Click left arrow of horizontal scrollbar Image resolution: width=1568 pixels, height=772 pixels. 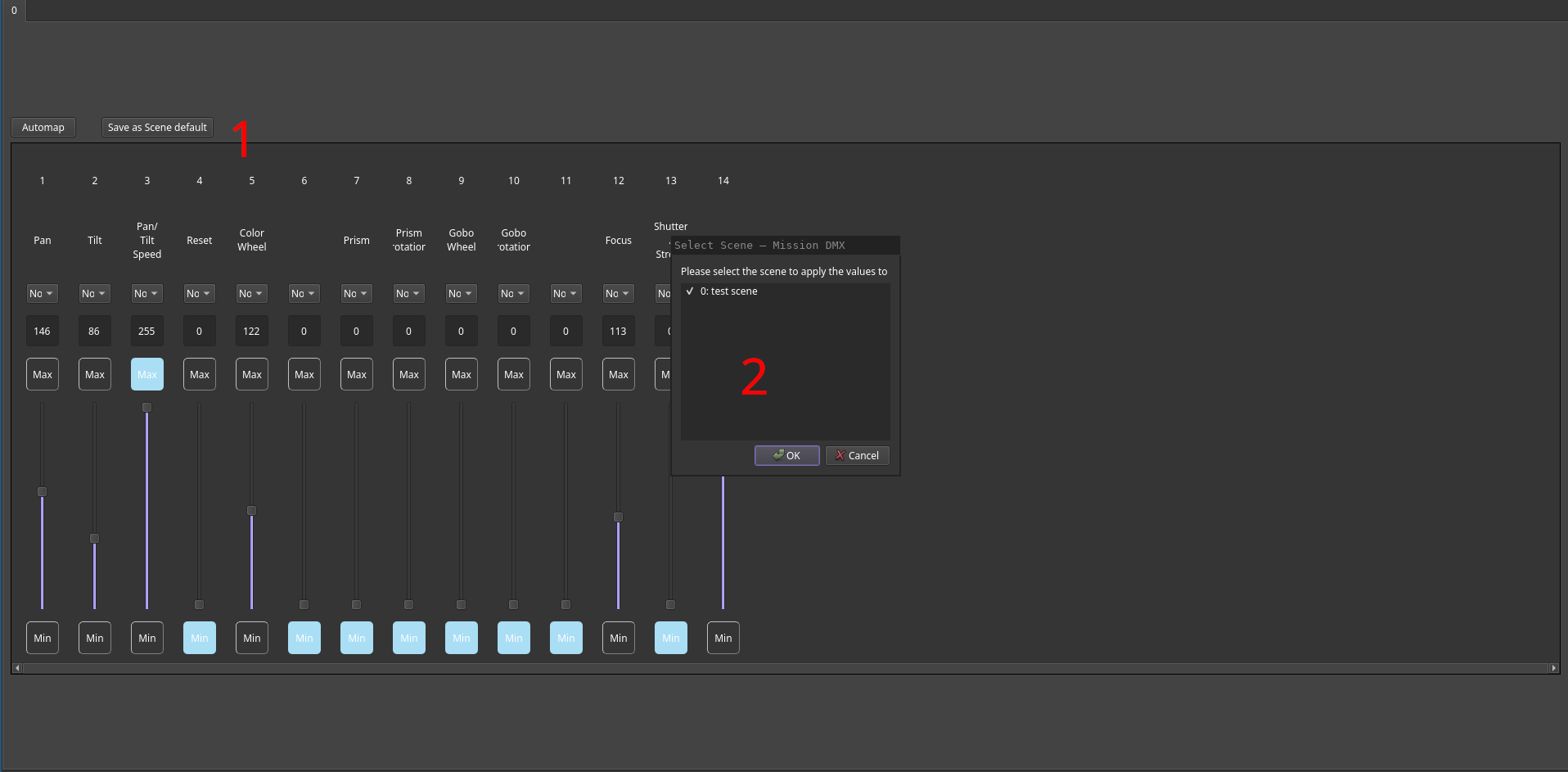point(17,669)
